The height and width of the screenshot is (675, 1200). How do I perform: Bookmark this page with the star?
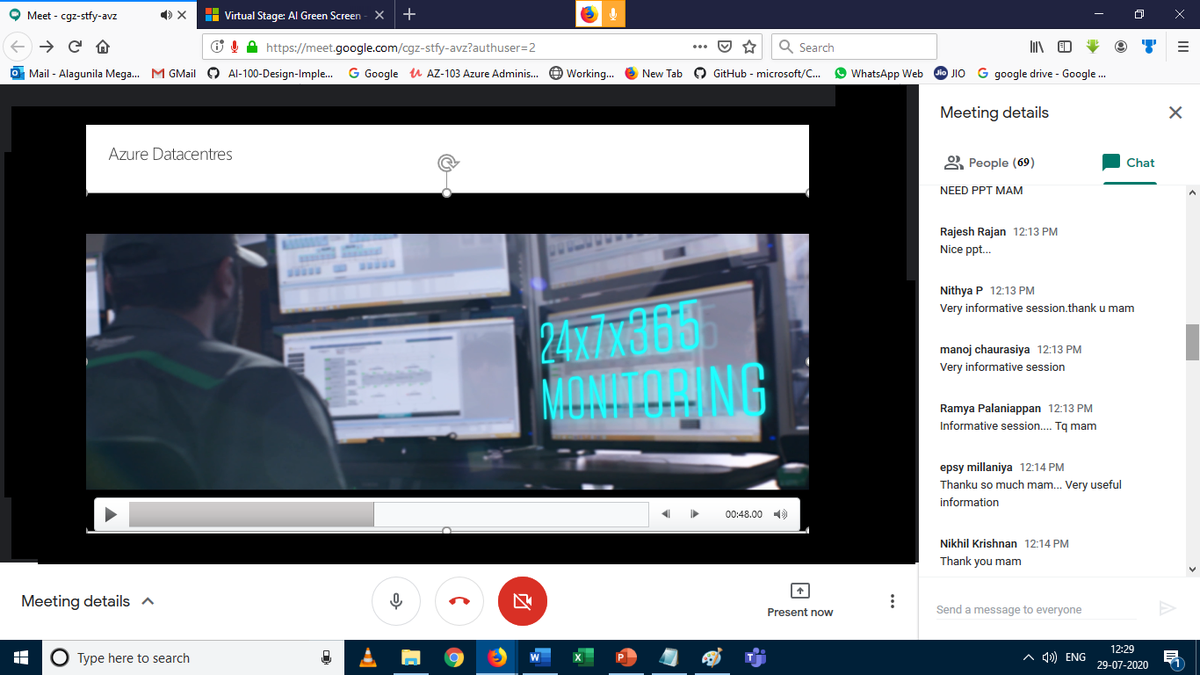pos(750,47)
